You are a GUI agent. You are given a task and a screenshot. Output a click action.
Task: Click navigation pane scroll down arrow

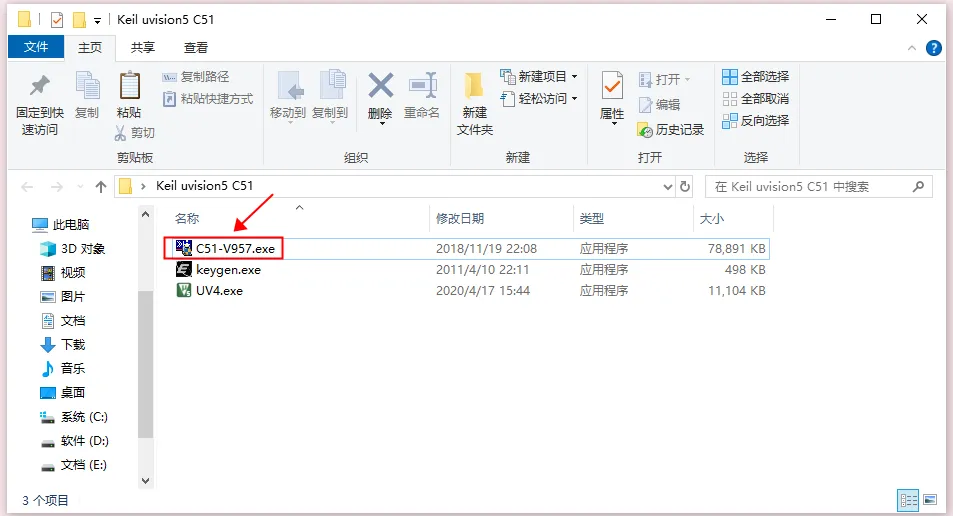[145, 481]
